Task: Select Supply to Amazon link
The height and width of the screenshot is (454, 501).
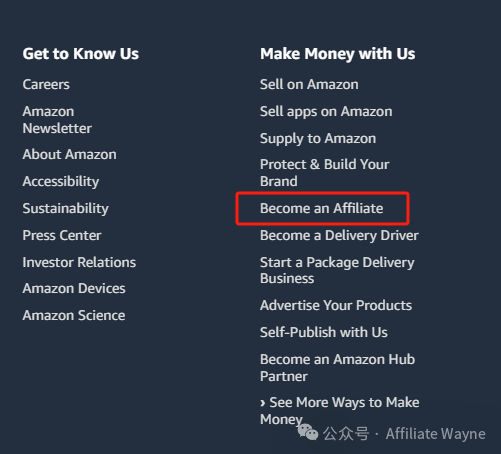Action: (x=318, y=139)
